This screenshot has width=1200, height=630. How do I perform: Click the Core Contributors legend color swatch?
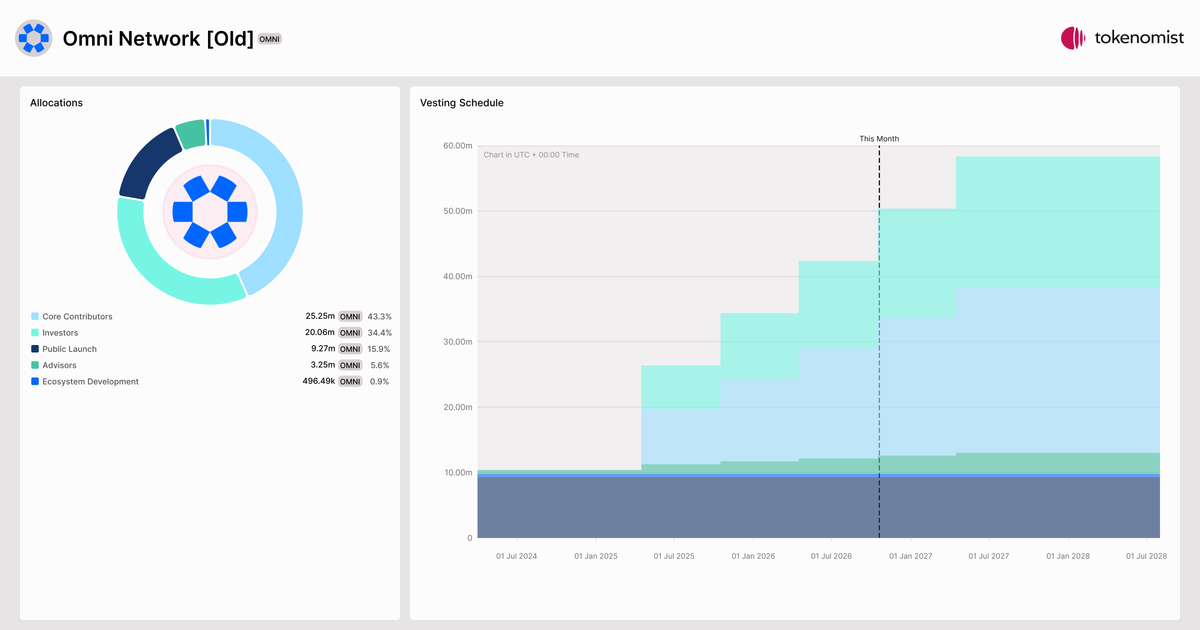coord(35,317)
